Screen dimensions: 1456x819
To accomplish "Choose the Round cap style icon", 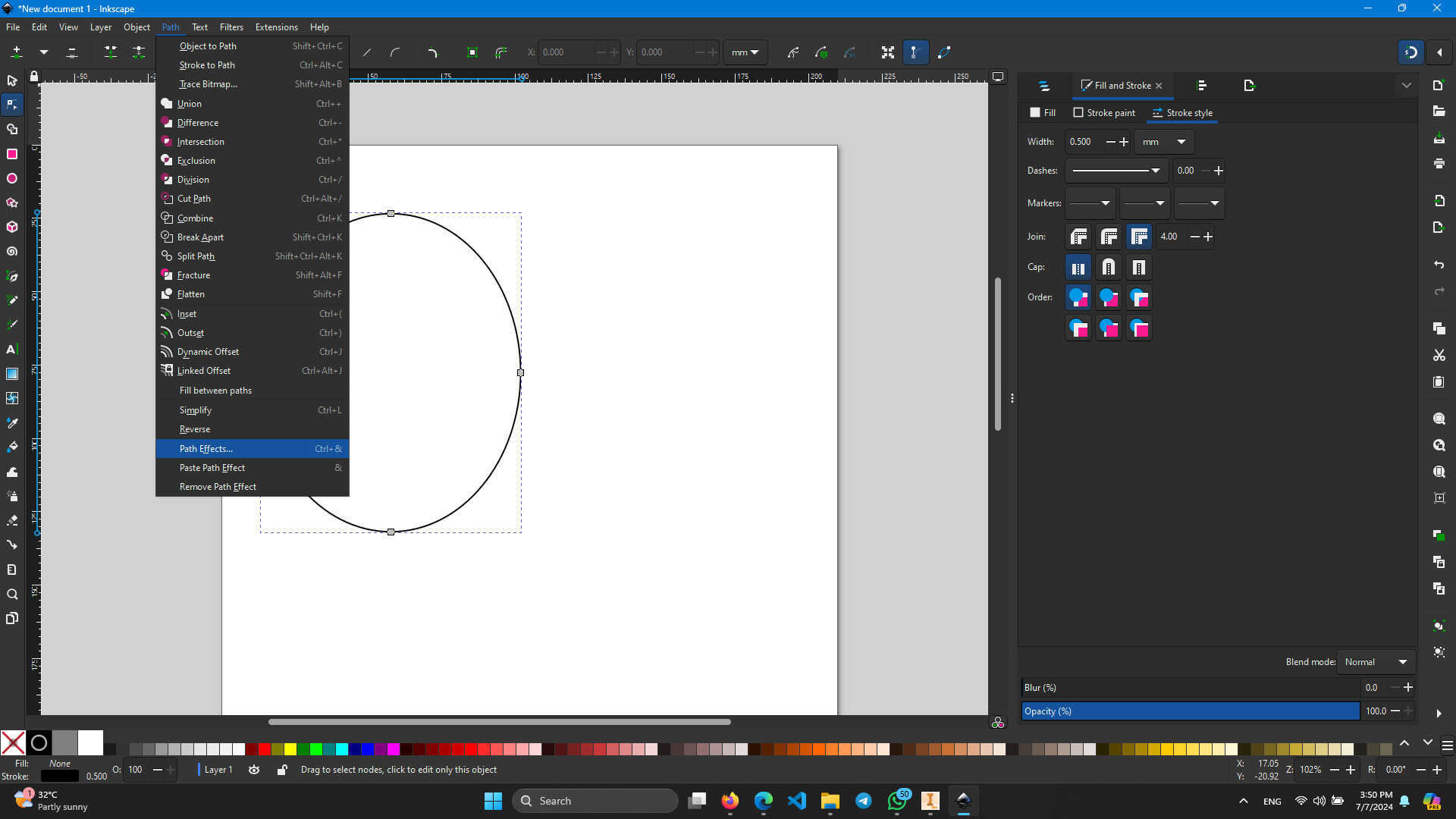I will click(1109, 267).
